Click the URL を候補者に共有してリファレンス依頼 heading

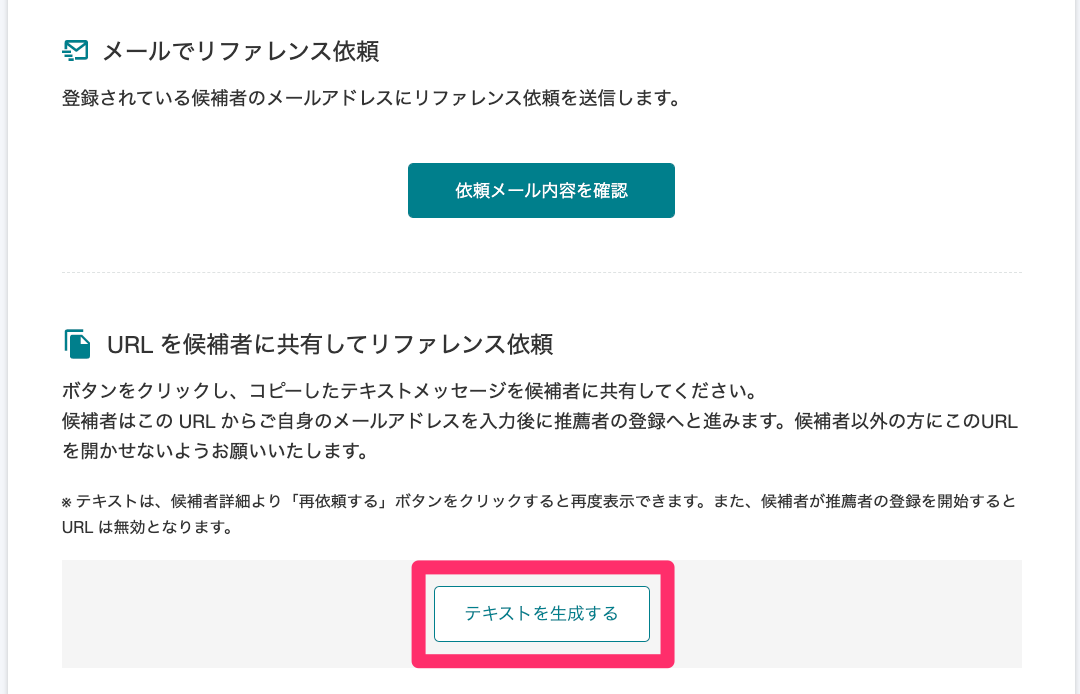(329, 344)
